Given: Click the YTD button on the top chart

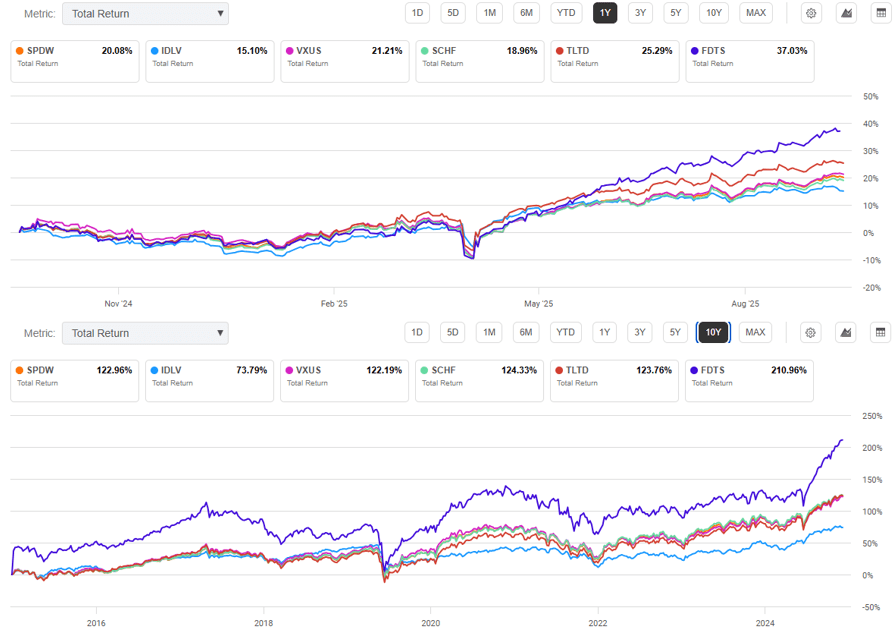Looking at the screenshot, I should click(x=566, y=13).
